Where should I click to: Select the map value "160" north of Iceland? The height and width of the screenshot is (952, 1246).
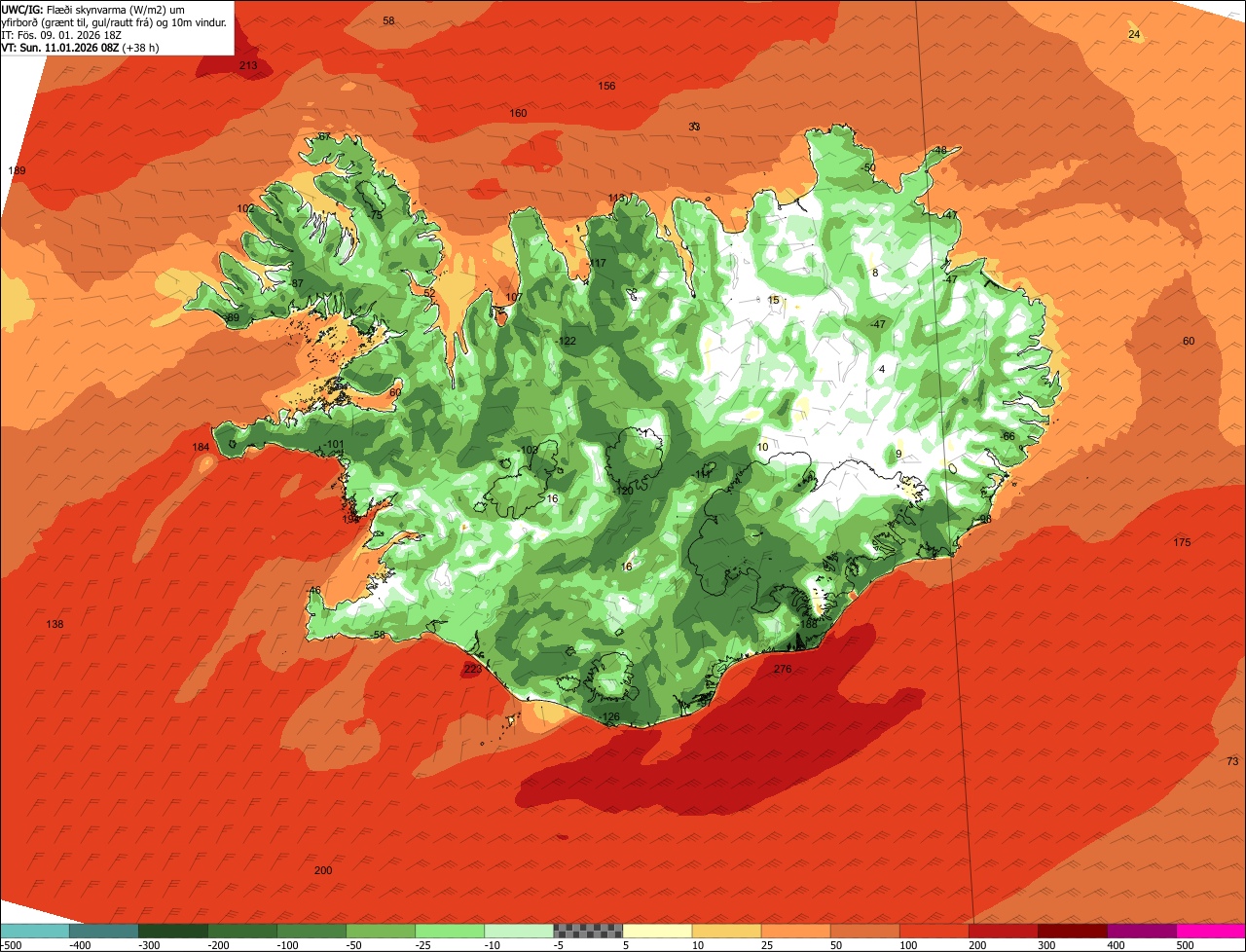518,113
